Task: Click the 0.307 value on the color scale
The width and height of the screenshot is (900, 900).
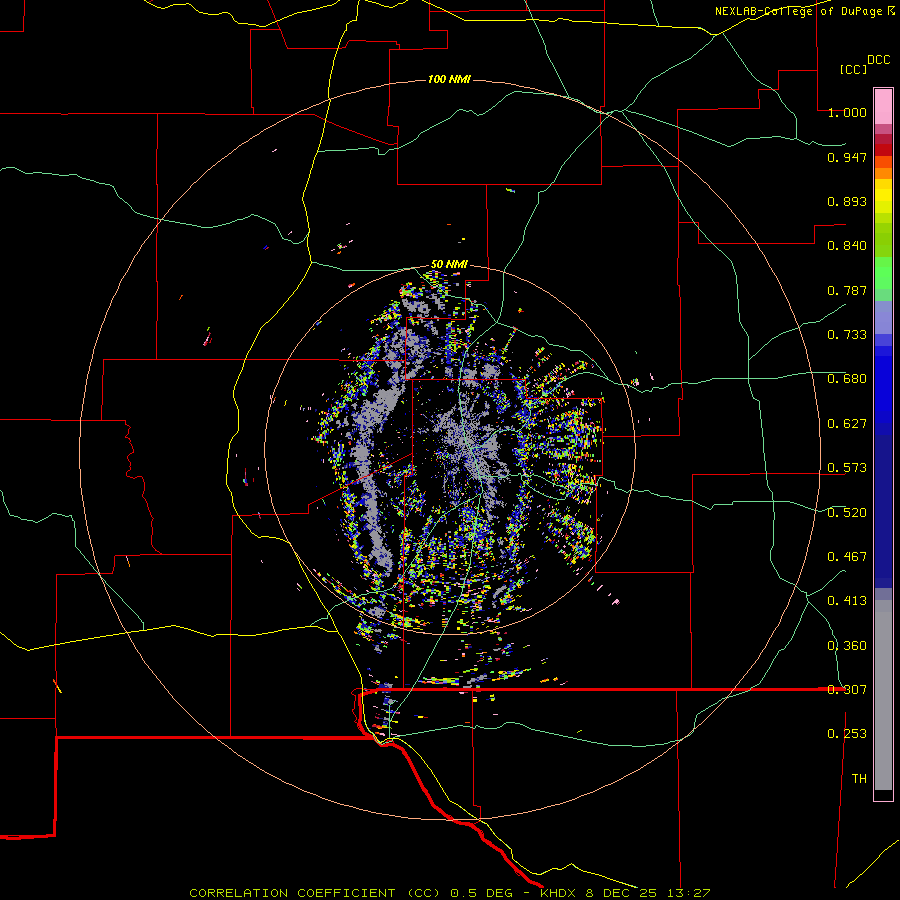Action: 847,690
